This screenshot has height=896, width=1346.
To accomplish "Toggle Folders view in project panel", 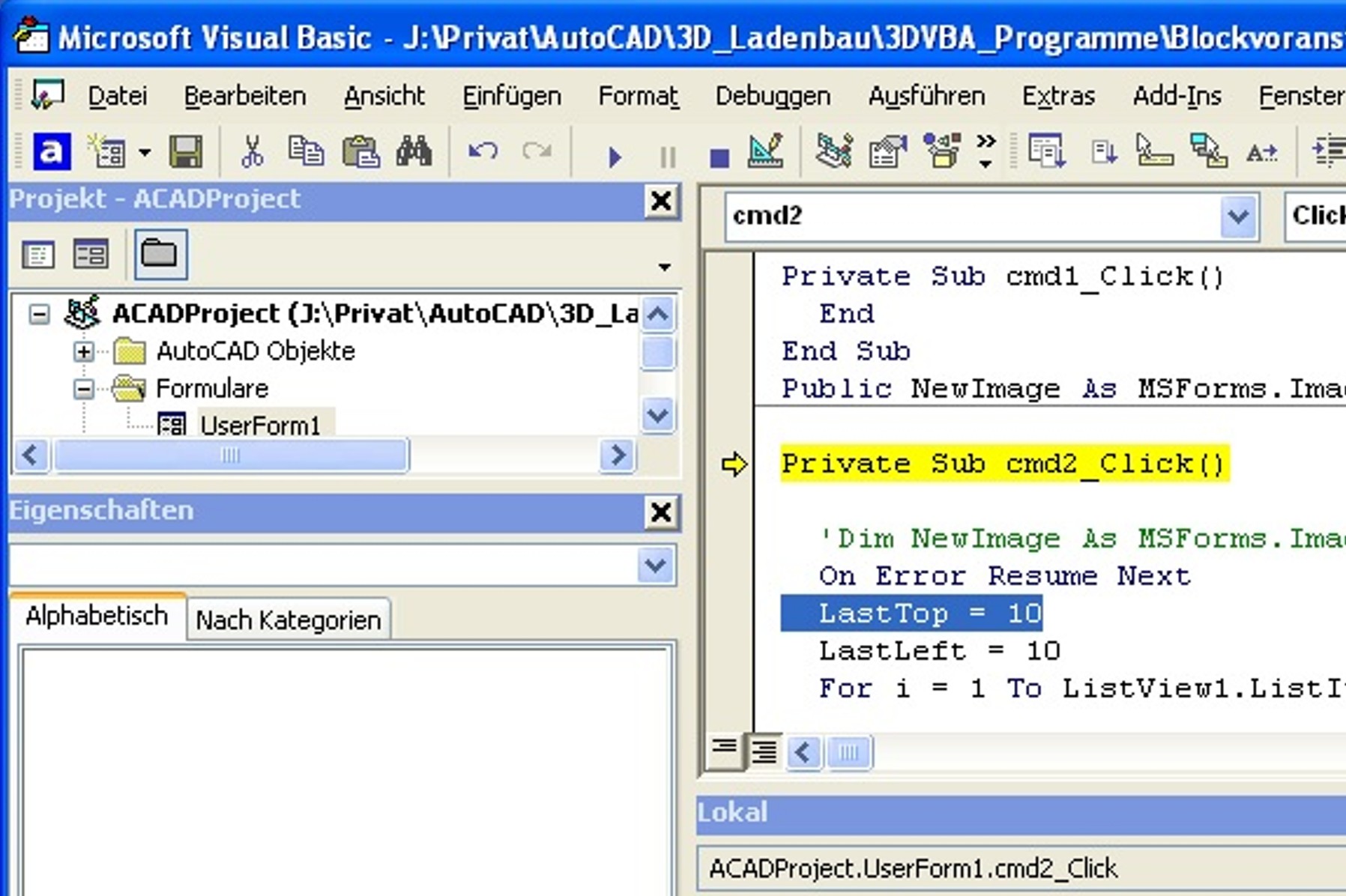I will pos(160,254).
